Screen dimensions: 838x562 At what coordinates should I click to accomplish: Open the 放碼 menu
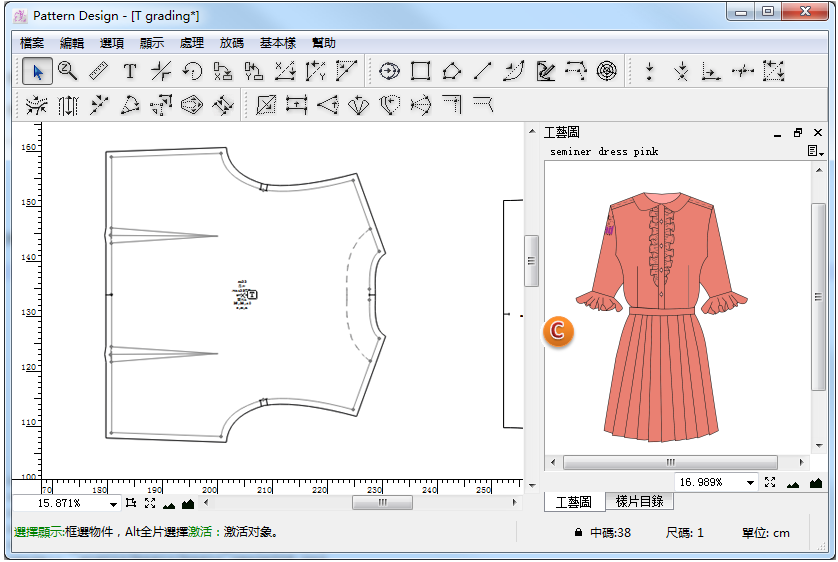pyautogui.click(x=232, y=43)
